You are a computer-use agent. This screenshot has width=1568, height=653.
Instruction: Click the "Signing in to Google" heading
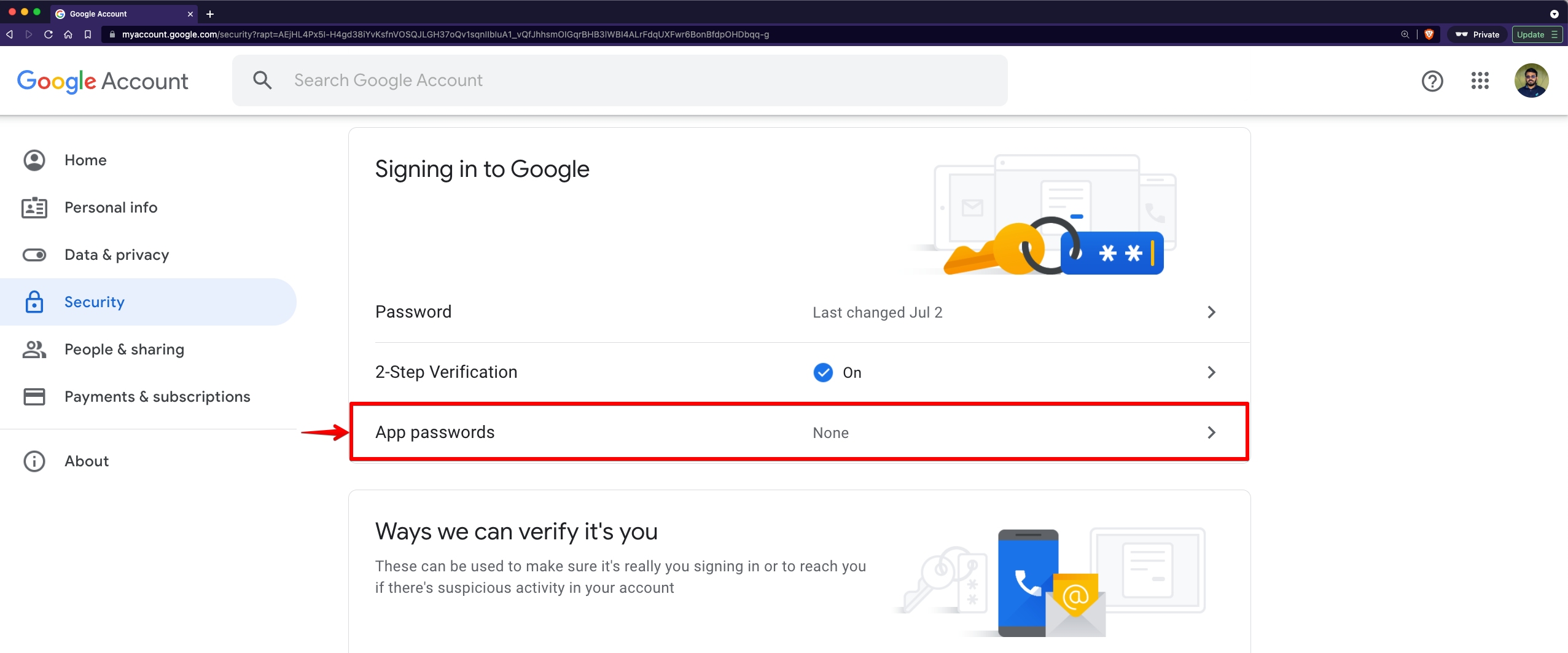[x=482, y=170]
